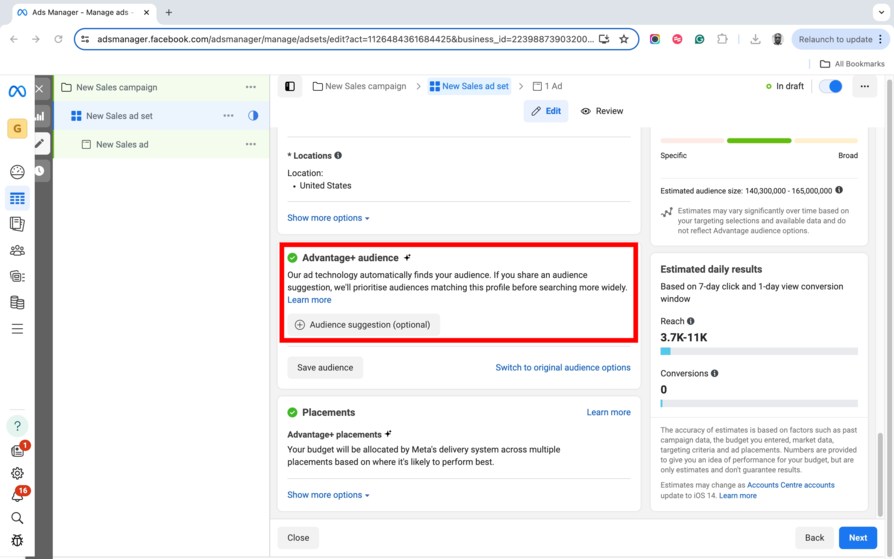The width and height of the screenshot is (894, 559).
Task: Open the Meta logo home icon
Action: point(17,91)
